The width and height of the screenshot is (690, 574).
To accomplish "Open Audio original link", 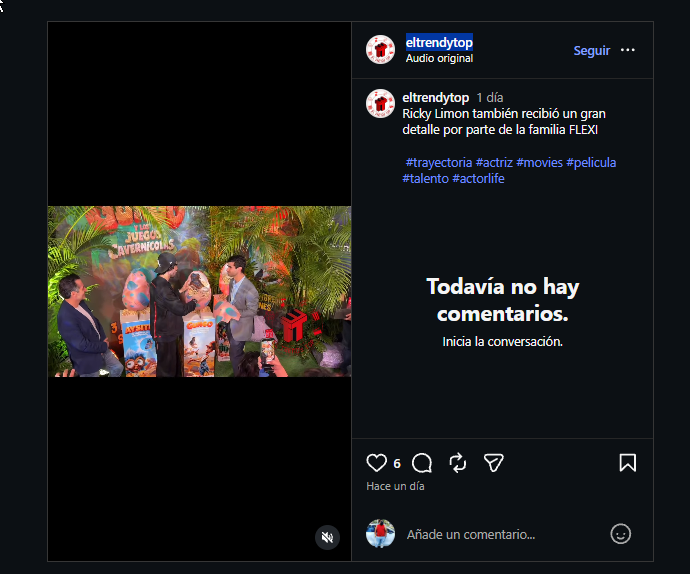I will coord(439,59).
